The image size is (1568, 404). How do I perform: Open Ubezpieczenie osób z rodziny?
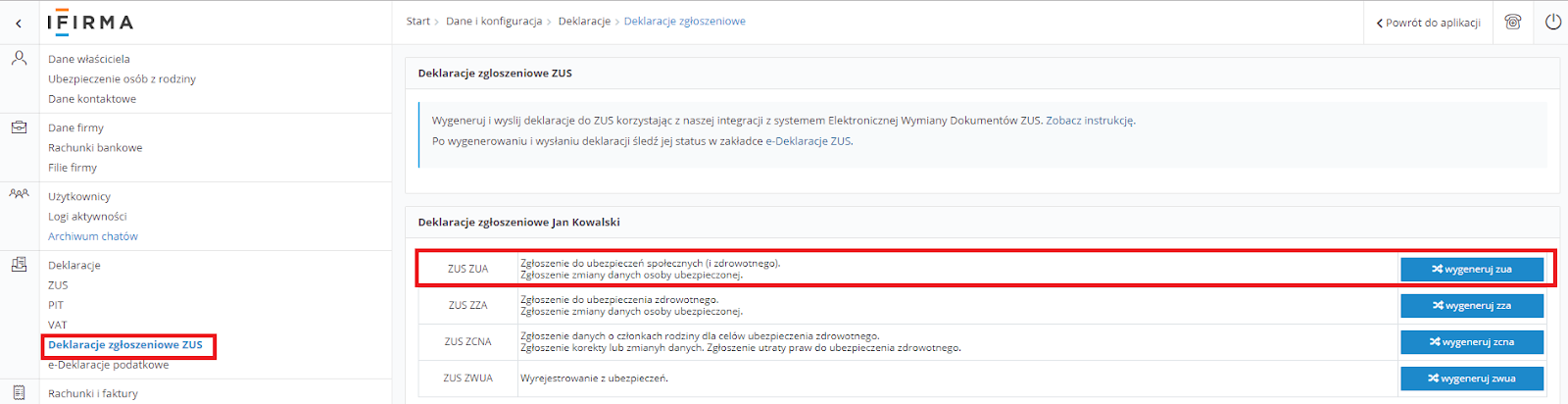coord(122,78)
